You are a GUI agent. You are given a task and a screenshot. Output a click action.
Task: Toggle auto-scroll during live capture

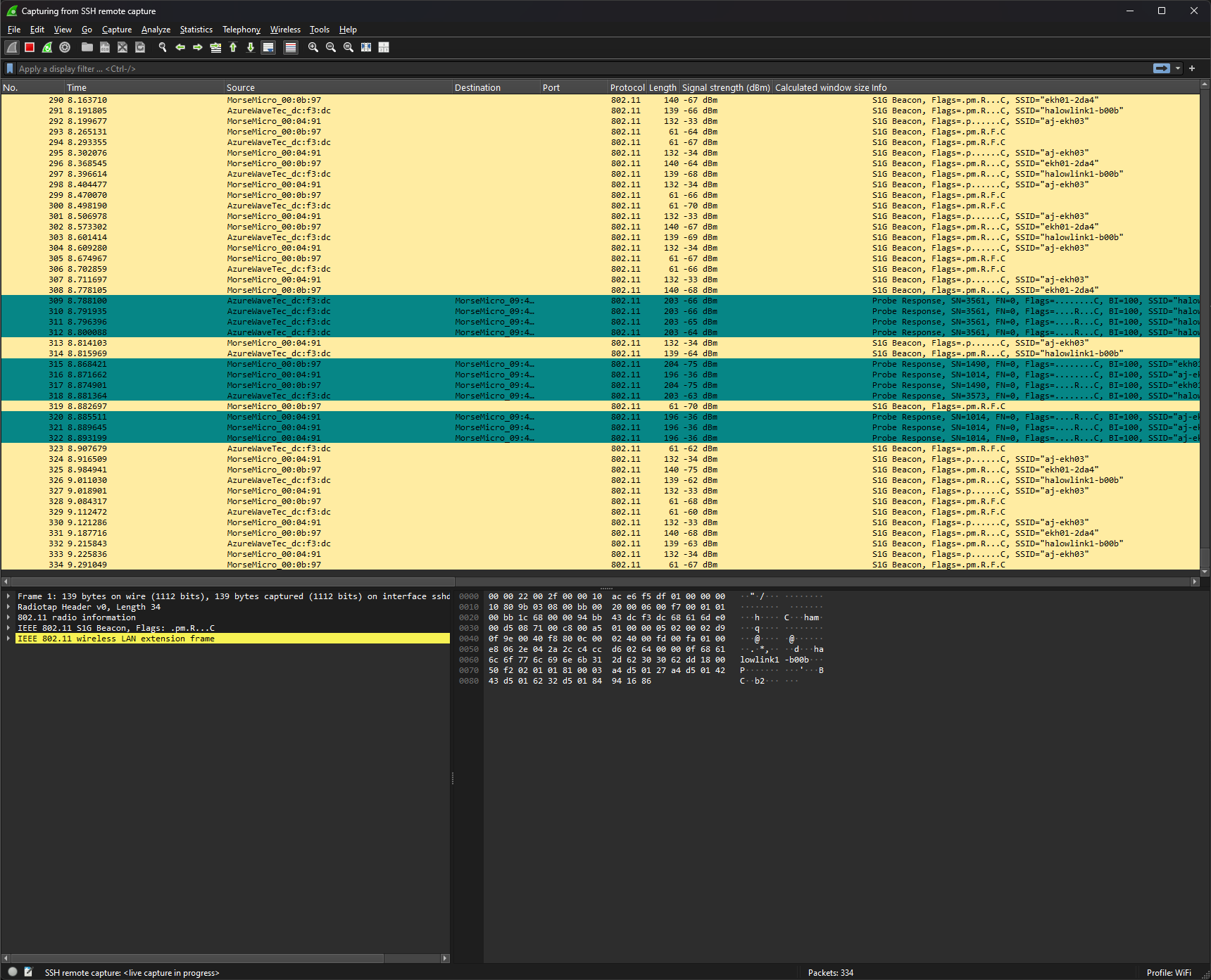point(268,47)
